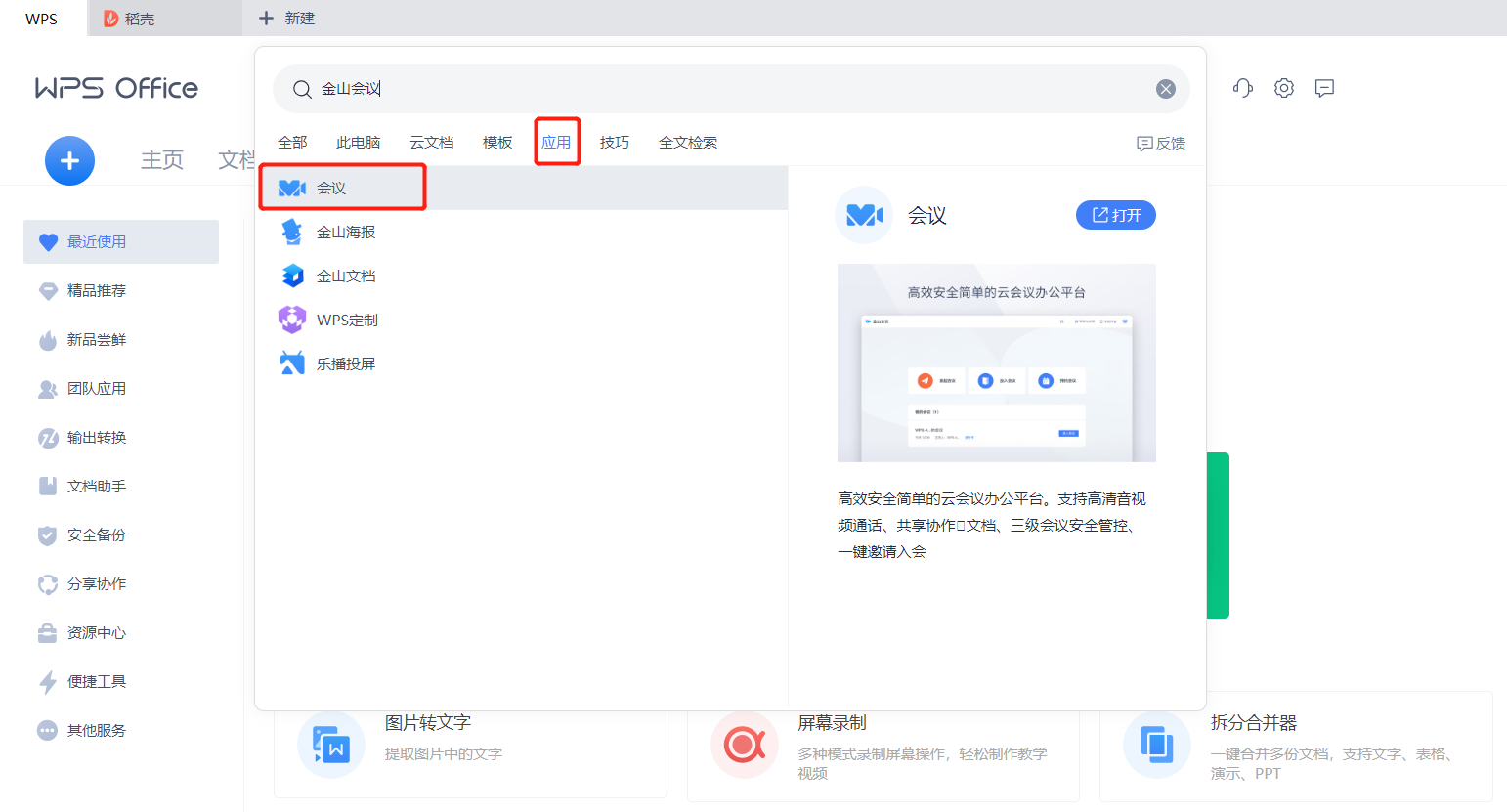Click the WPS定制 app icon
The width and height of the screenshot is (1507, 812).
tap(292, 320)
